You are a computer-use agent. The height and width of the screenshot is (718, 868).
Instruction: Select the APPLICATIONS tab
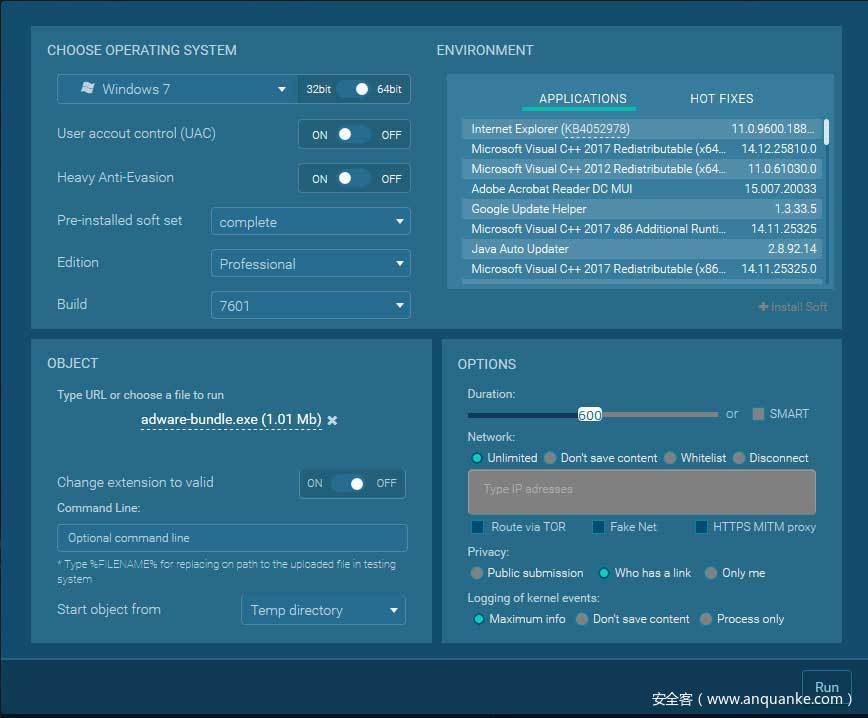click(582, 99)
